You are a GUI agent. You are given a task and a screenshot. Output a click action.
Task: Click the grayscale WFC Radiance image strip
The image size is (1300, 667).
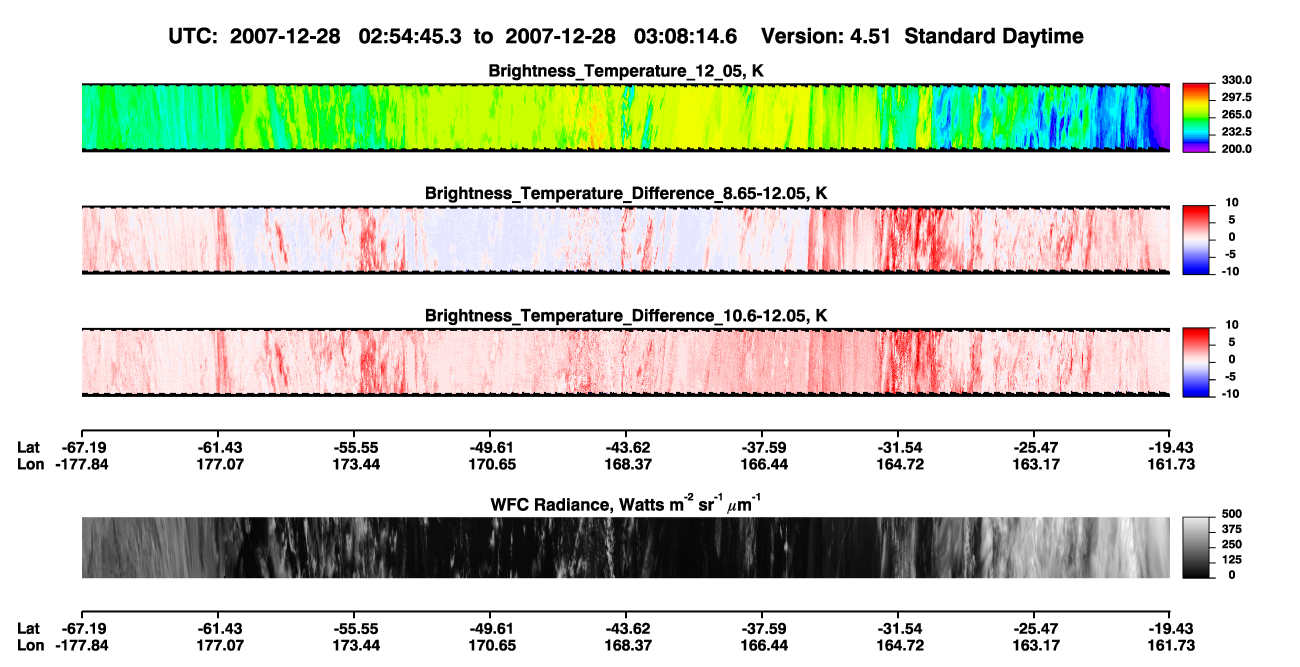(625, 547)
